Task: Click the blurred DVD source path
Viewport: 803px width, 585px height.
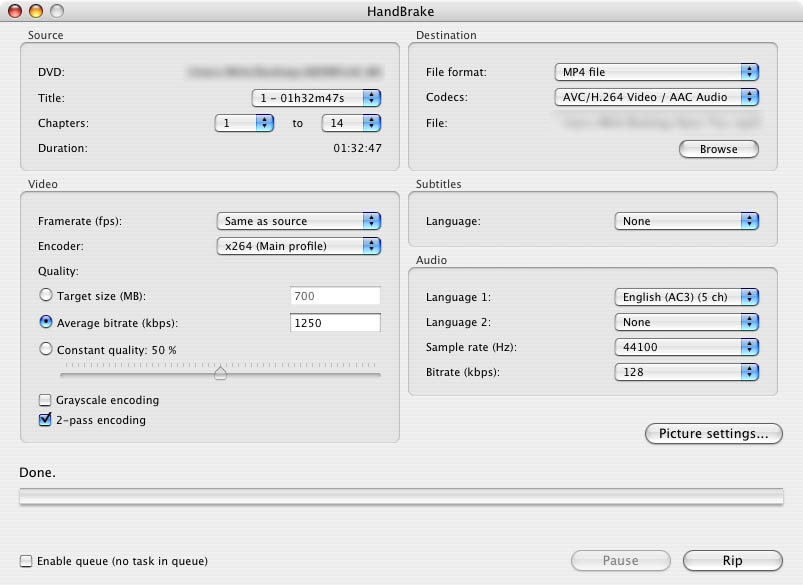Action: (285, 72)
